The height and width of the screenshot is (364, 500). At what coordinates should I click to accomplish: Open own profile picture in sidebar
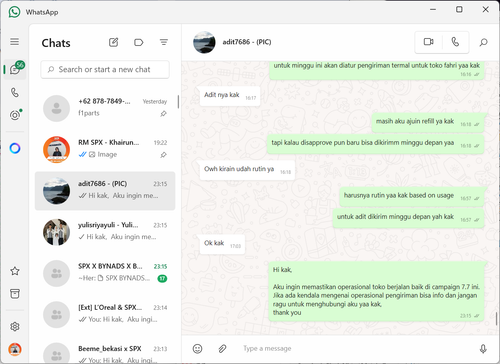pyautogui.click(x=15, y=349)
